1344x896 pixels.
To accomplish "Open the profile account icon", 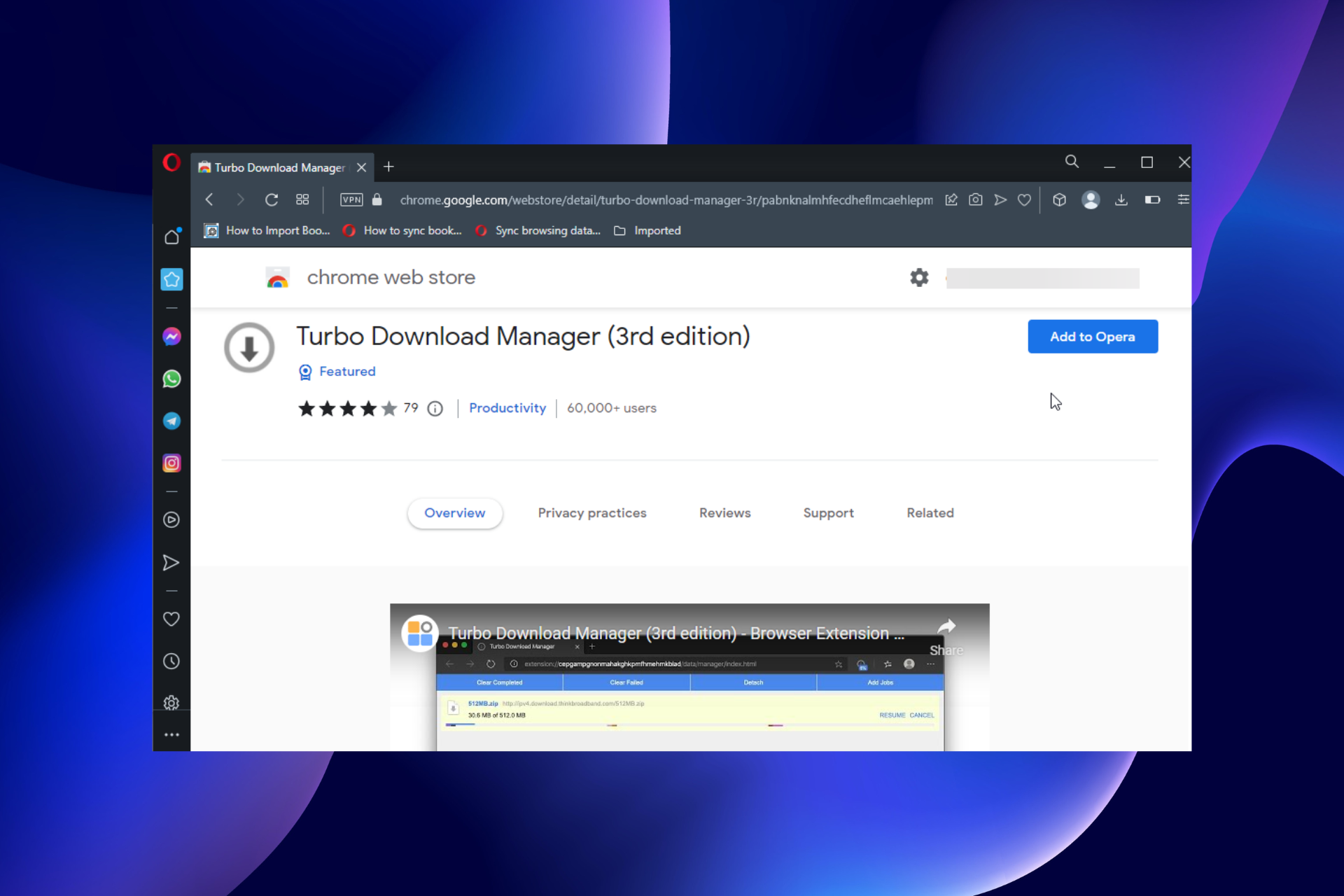I will pos(1091,200).
